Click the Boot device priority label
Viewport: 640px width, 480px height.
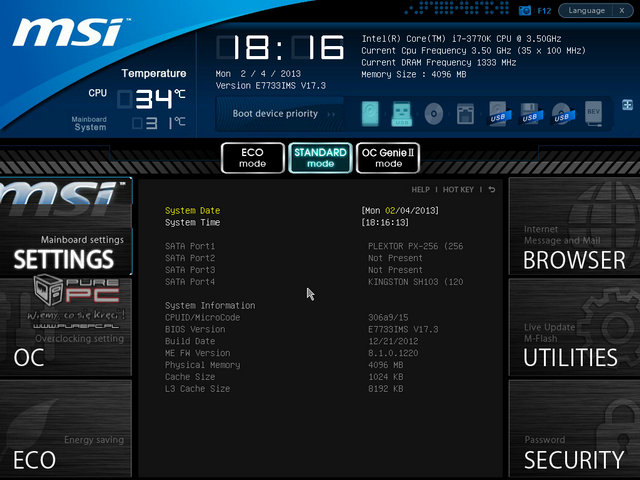click(275, 113)
